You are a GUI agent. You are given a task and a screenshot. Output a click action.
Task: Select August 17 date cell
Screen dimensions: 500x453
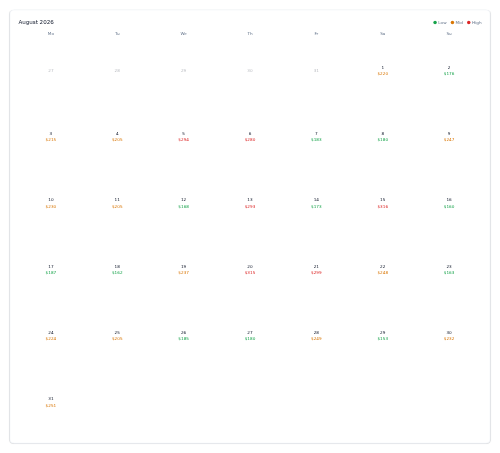click(51, 269)
